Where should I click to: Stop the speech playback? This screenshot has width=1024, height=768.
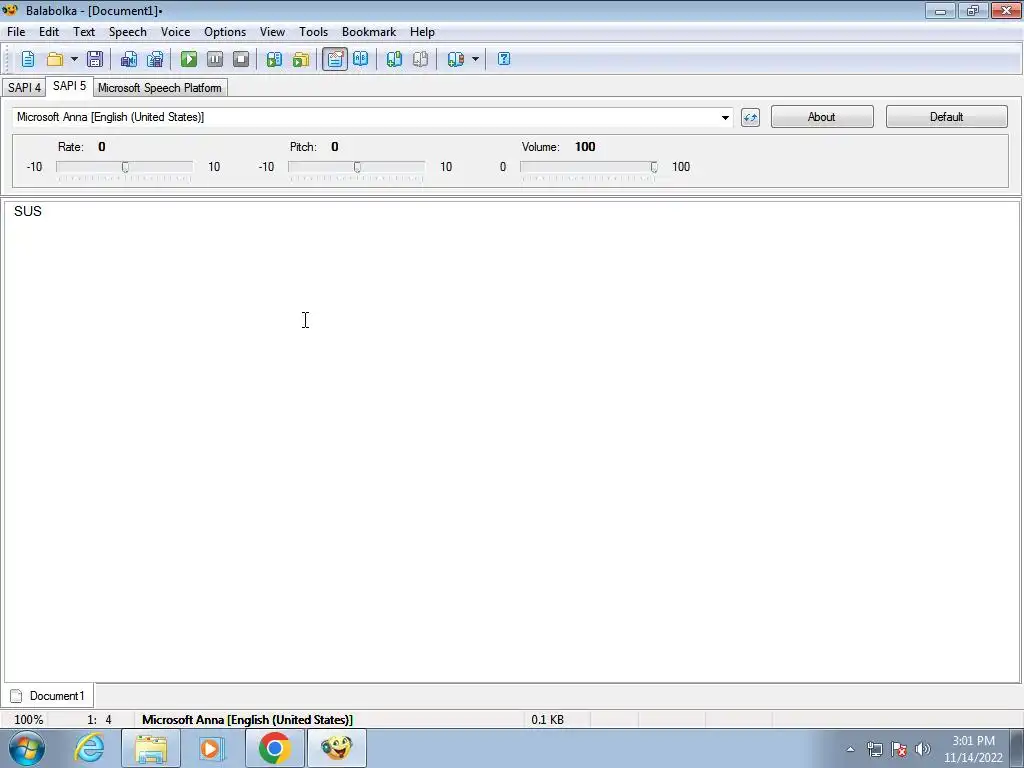pyautogui.click(x=241, y=59)
